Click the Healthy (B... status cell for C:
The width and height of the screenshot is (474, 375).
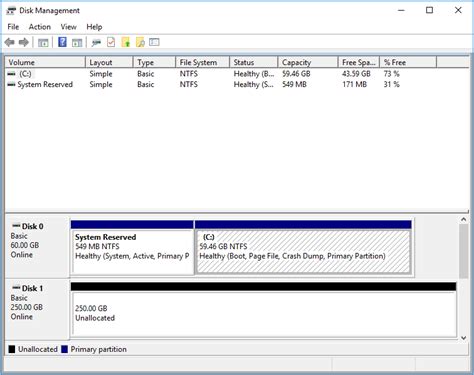point(254,74)
